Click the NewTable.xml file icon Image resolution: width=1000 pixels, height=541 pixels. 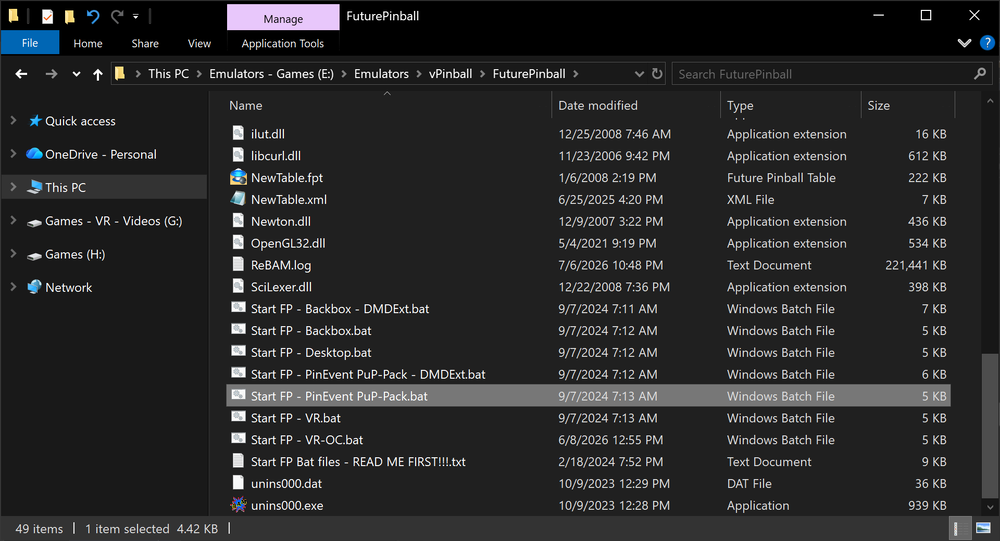click(239, 199)
